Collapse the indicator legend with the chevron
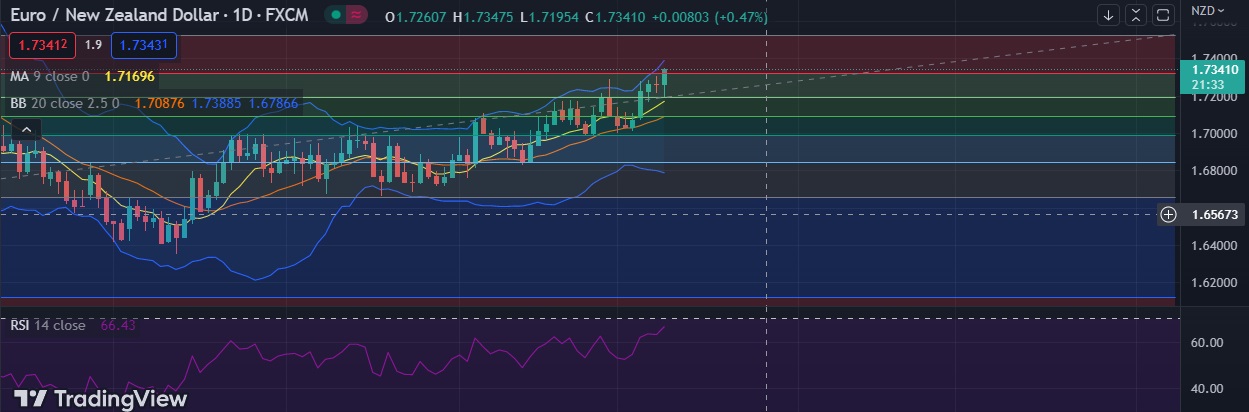This screenshot has width=1249, height=412. 26,128
